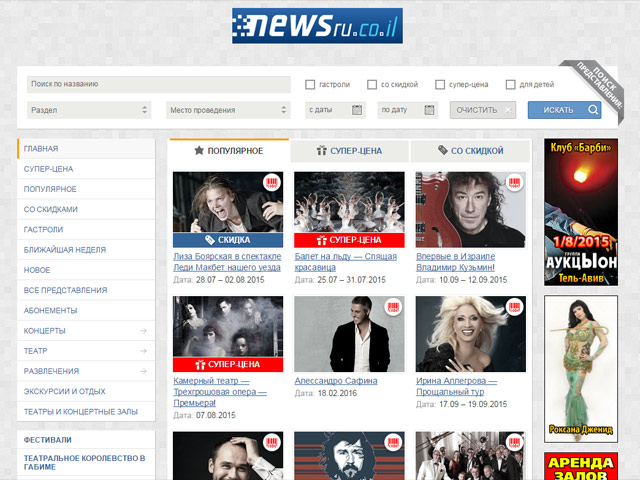Open 'Балет на льду — Спящая красавица' link
The height and width of the screenshot is (480, 640).
click(x=346, y=262)
